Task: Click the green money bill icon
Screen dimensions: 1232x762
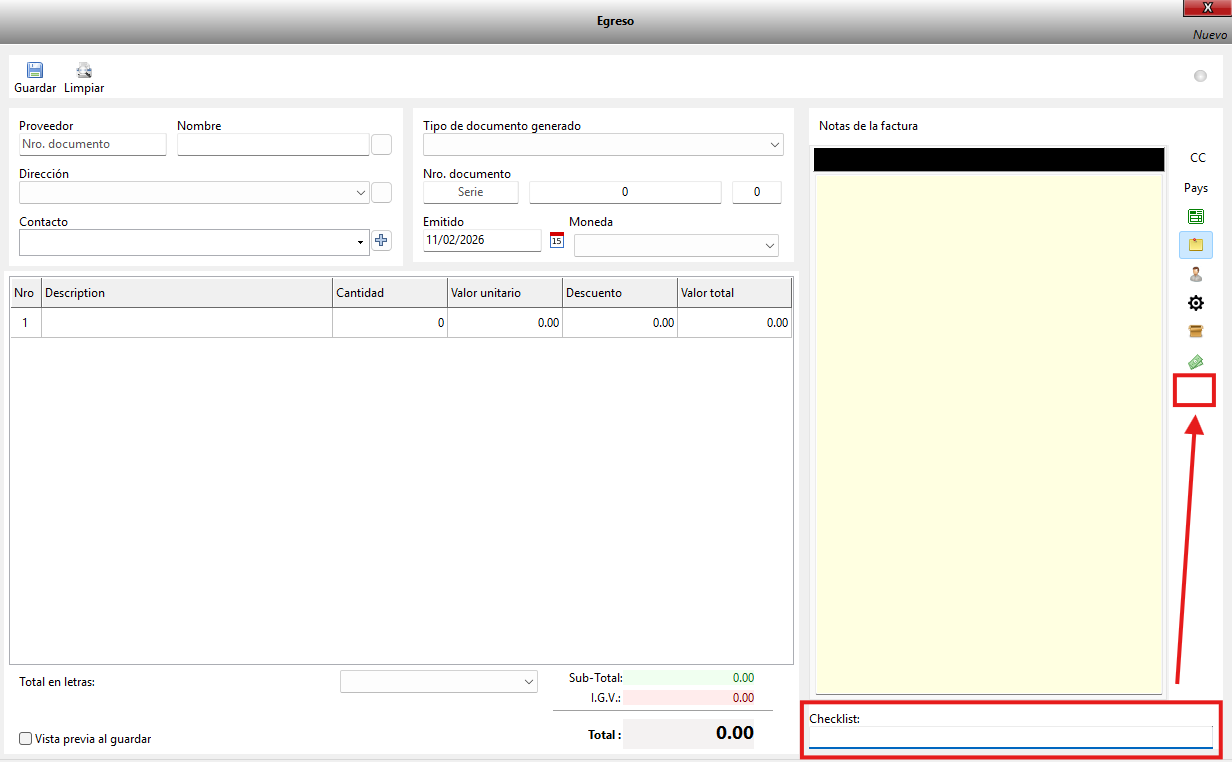Action: [1195, 361]
